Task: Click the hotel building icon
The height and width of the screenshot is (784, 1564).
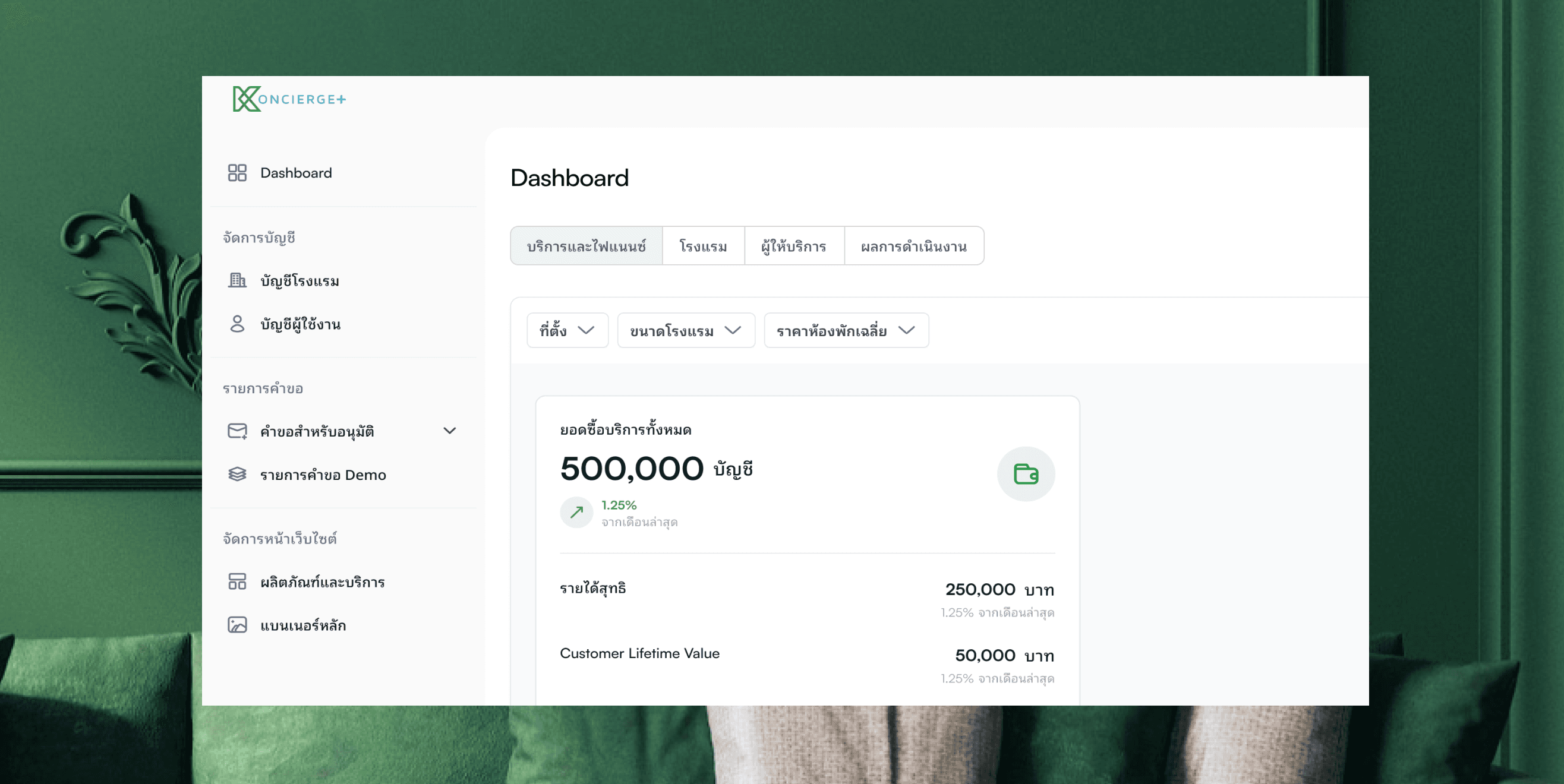Action: 237,280
